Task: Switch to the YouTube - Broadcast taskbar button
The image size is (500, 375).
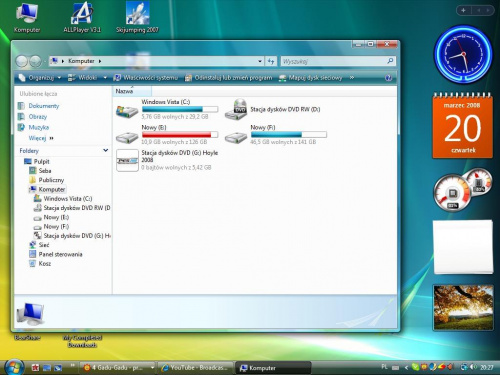Action: click(x=196, y=368)
